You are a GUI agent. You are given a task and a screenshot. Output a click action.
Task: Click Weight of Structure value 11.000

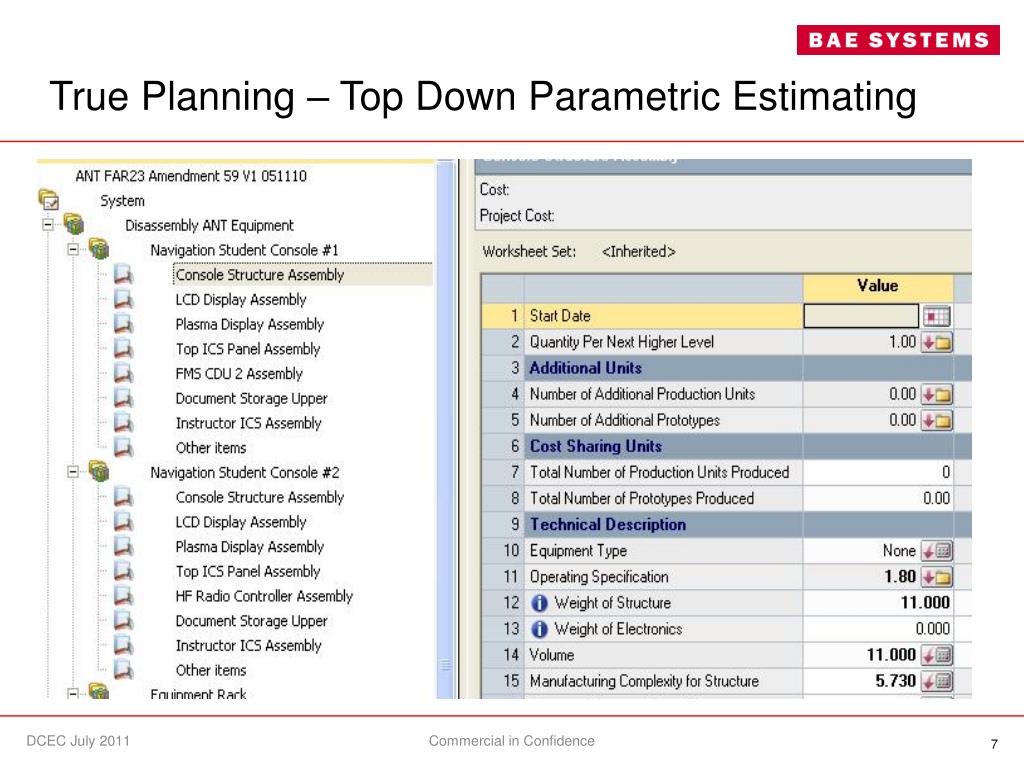pyautogui.click(x=925, y=603)
